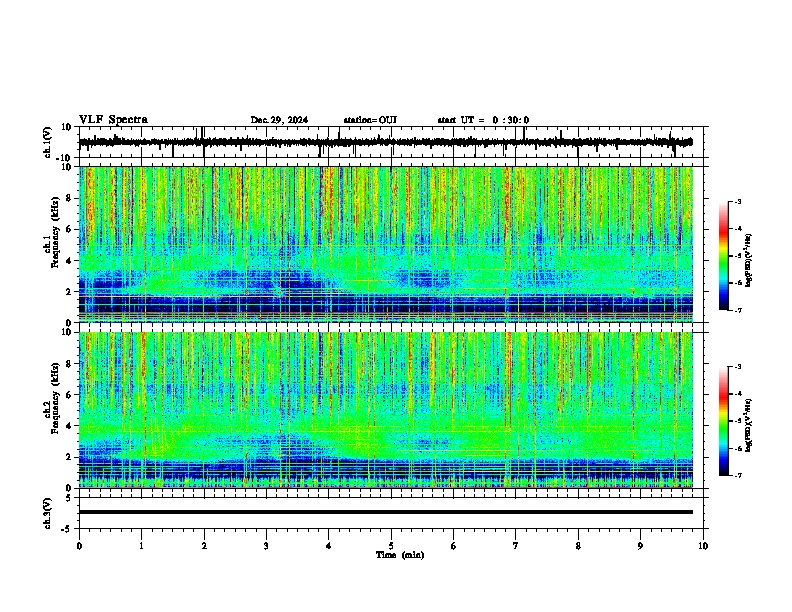
Task: Click the "4" kHz tick on ch.2 frequency axis
Action: 70,426
